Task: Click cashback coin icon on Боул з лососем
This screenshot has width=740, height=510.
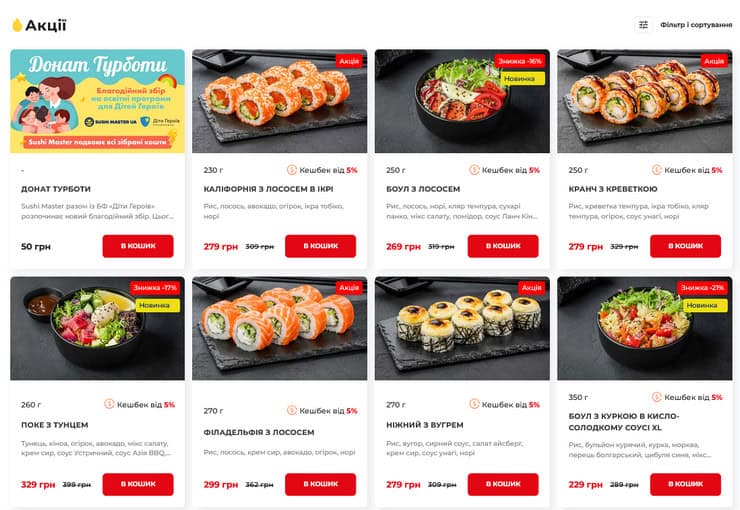Action: point(474,170)
